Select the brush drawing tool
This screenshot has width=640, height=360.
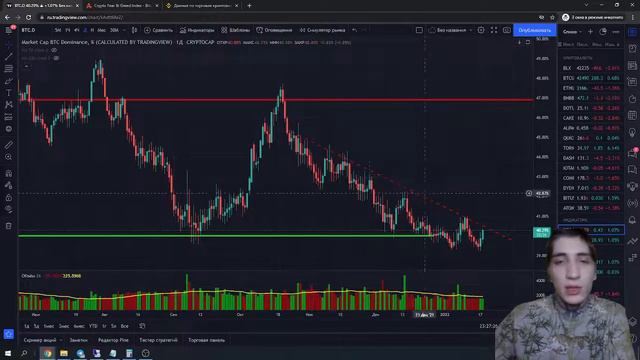pyautogui.click(x=9, y=81)
